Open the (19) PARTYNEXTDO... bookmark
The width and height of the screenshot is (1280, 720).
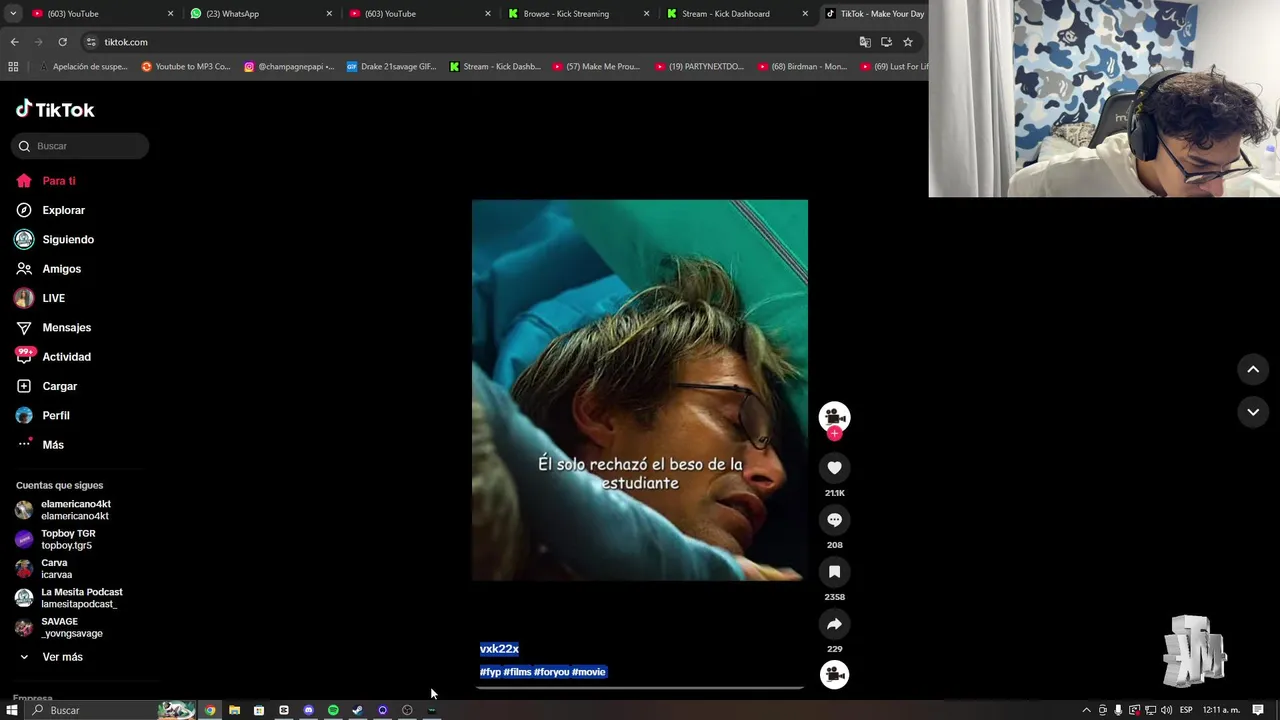click(700, 67)
